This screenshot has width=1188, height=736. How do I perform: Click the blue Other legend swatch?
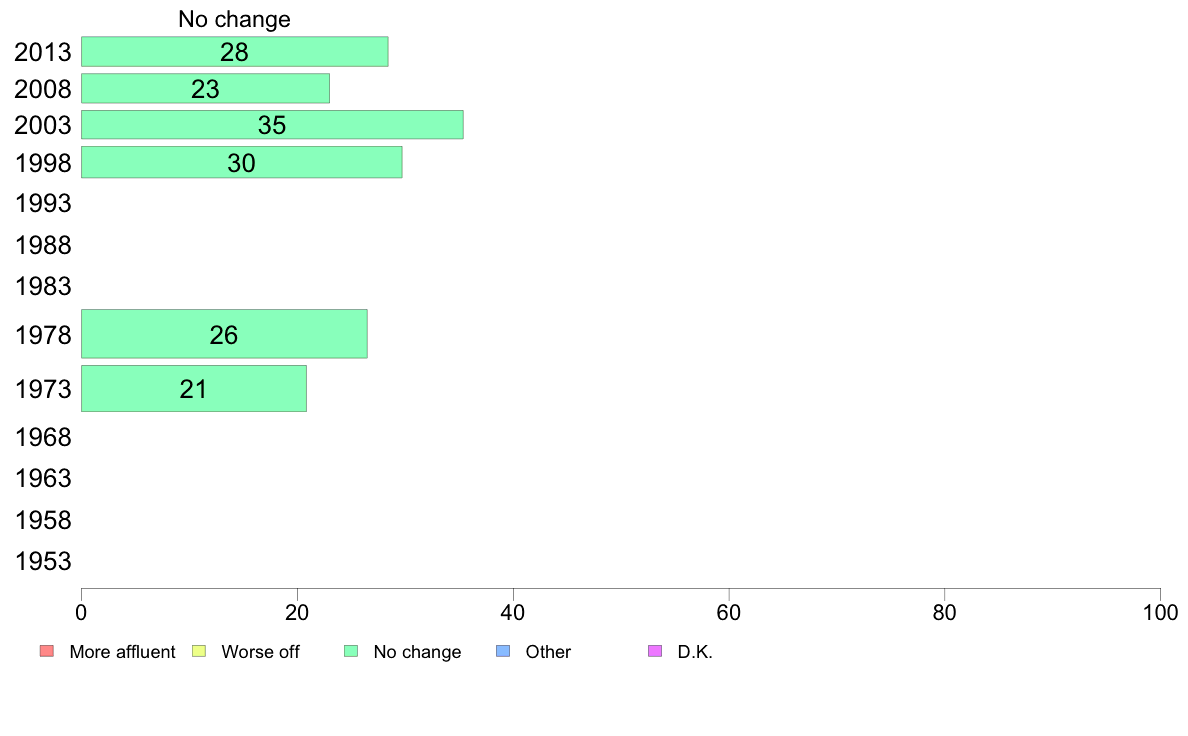point(503,651)
